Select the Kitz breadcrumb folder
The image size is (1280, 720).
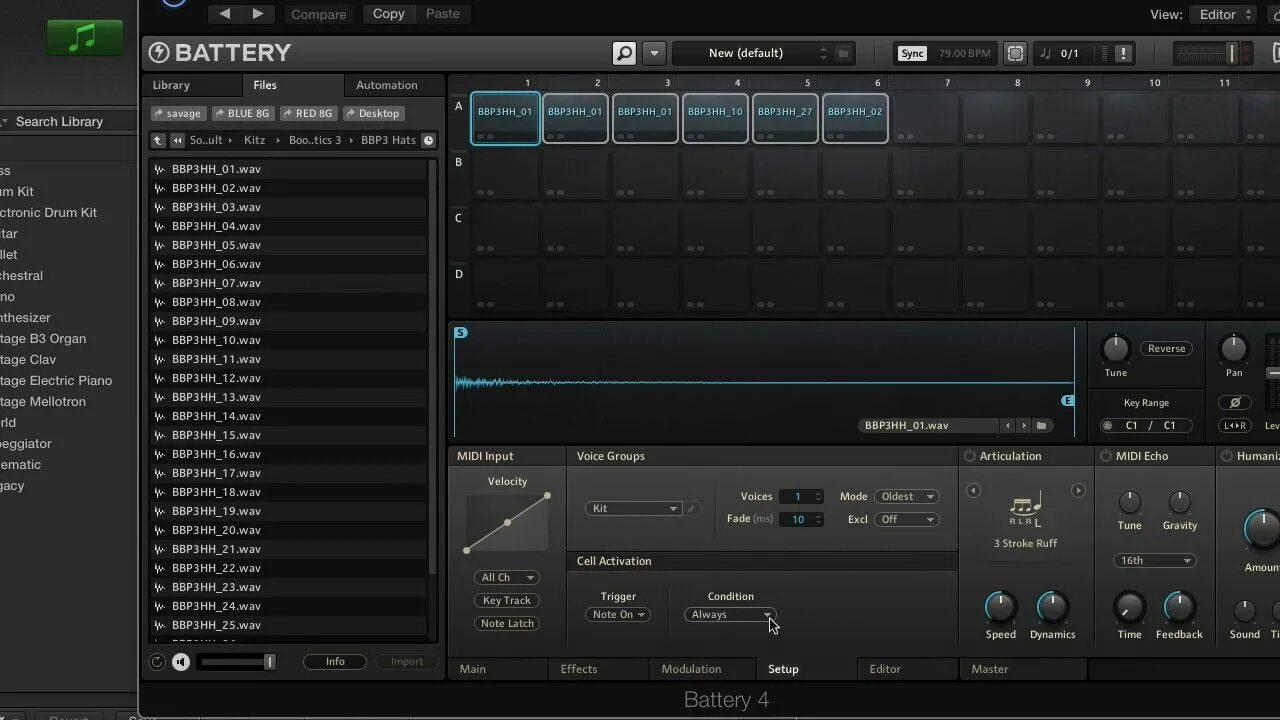click(x=255, y=140)
